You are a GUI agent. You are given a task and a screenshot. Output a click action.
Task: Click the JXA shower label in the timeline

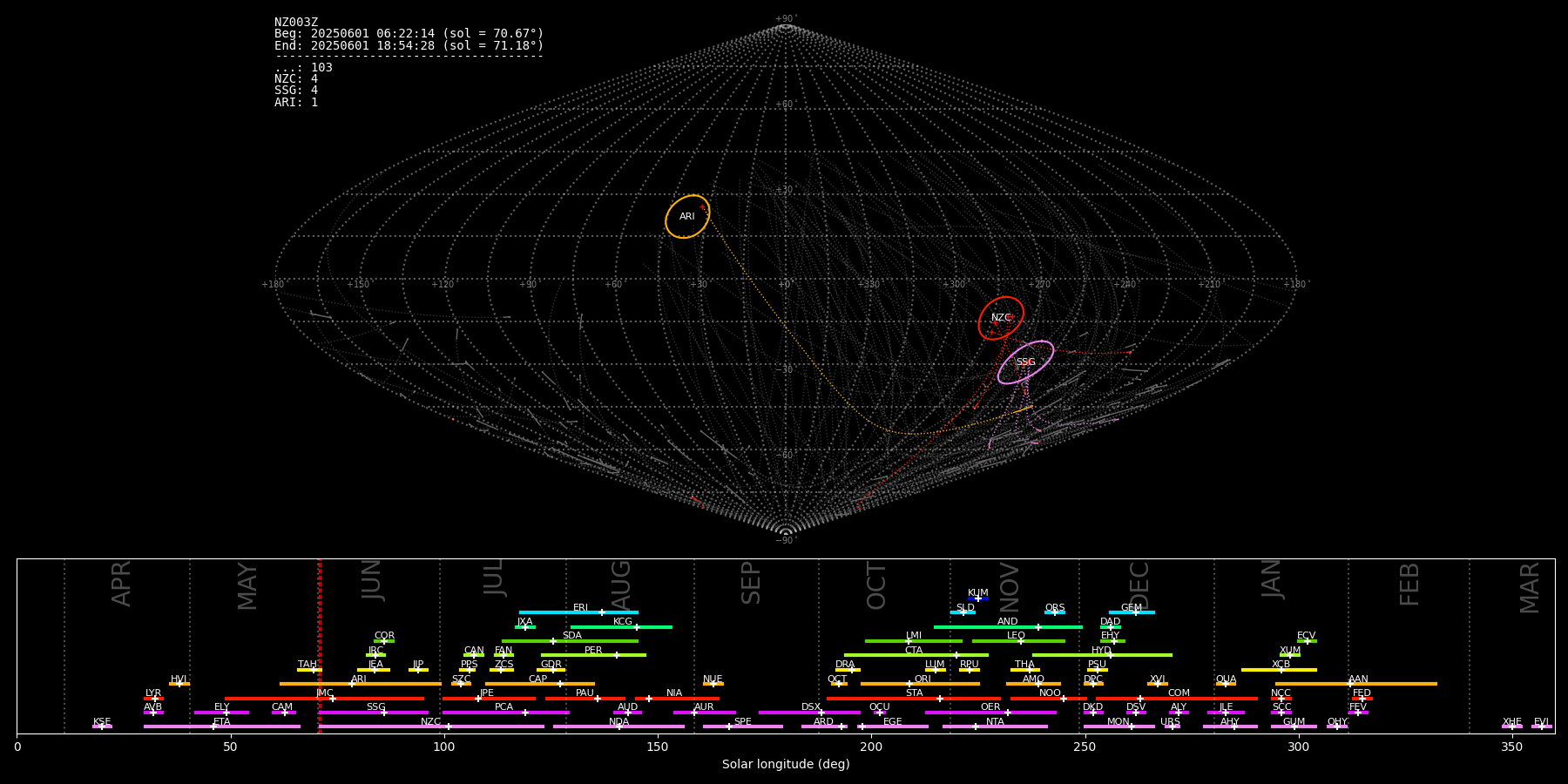[x=524, y=622]
